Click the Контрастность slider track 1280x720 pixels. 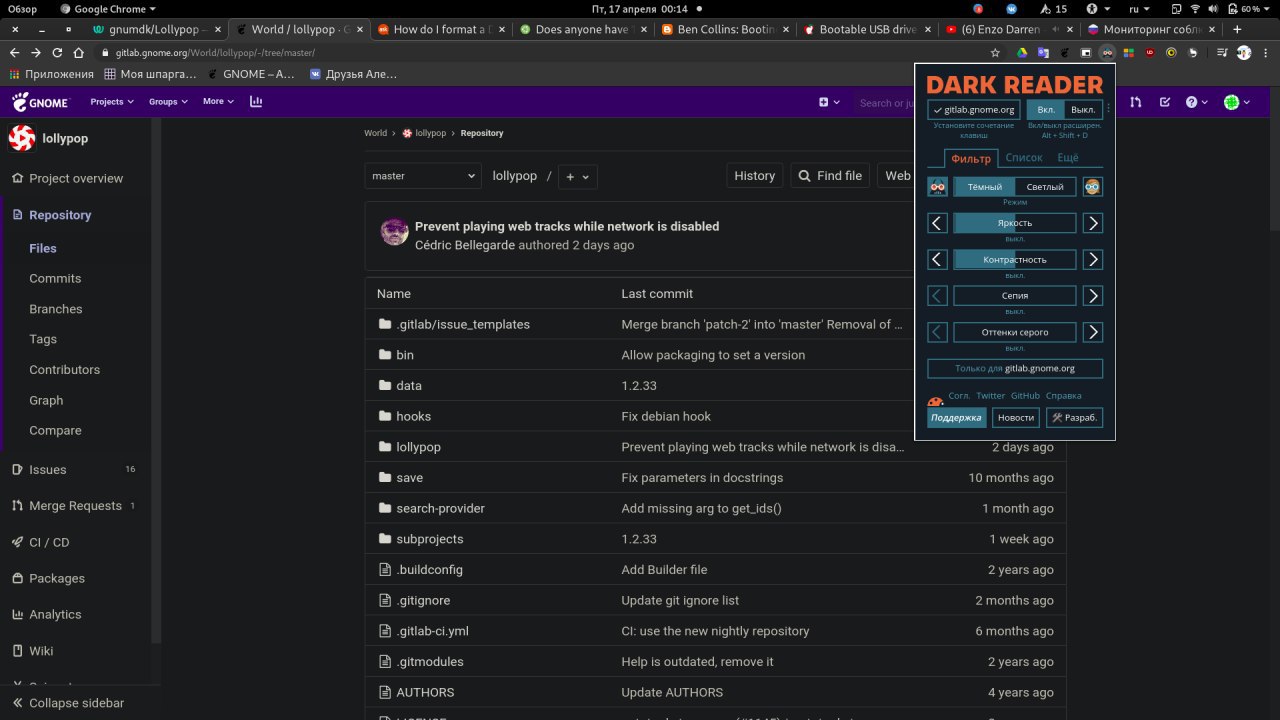click(1015, 259)
